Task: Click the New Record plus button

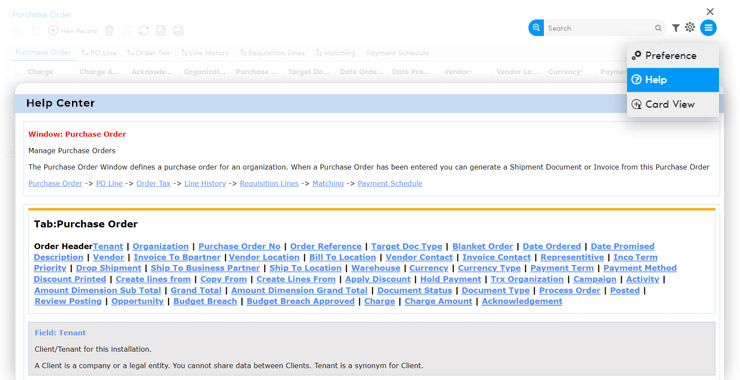Action: [73, 31]
